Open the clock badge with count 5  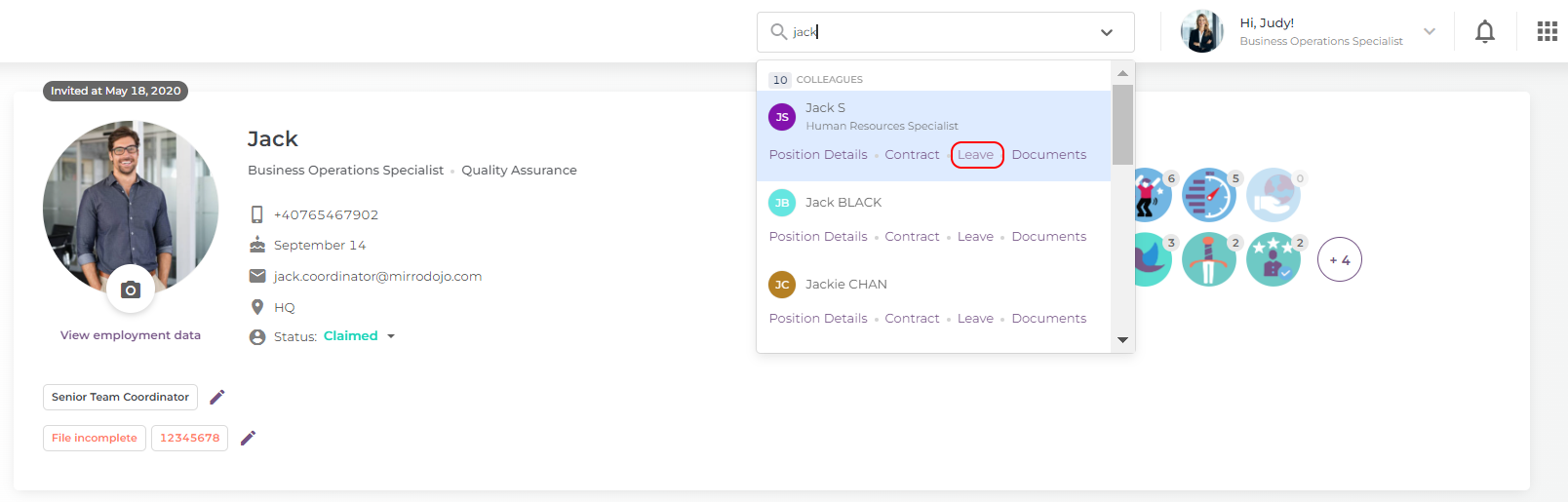[x=1210, y=194]
